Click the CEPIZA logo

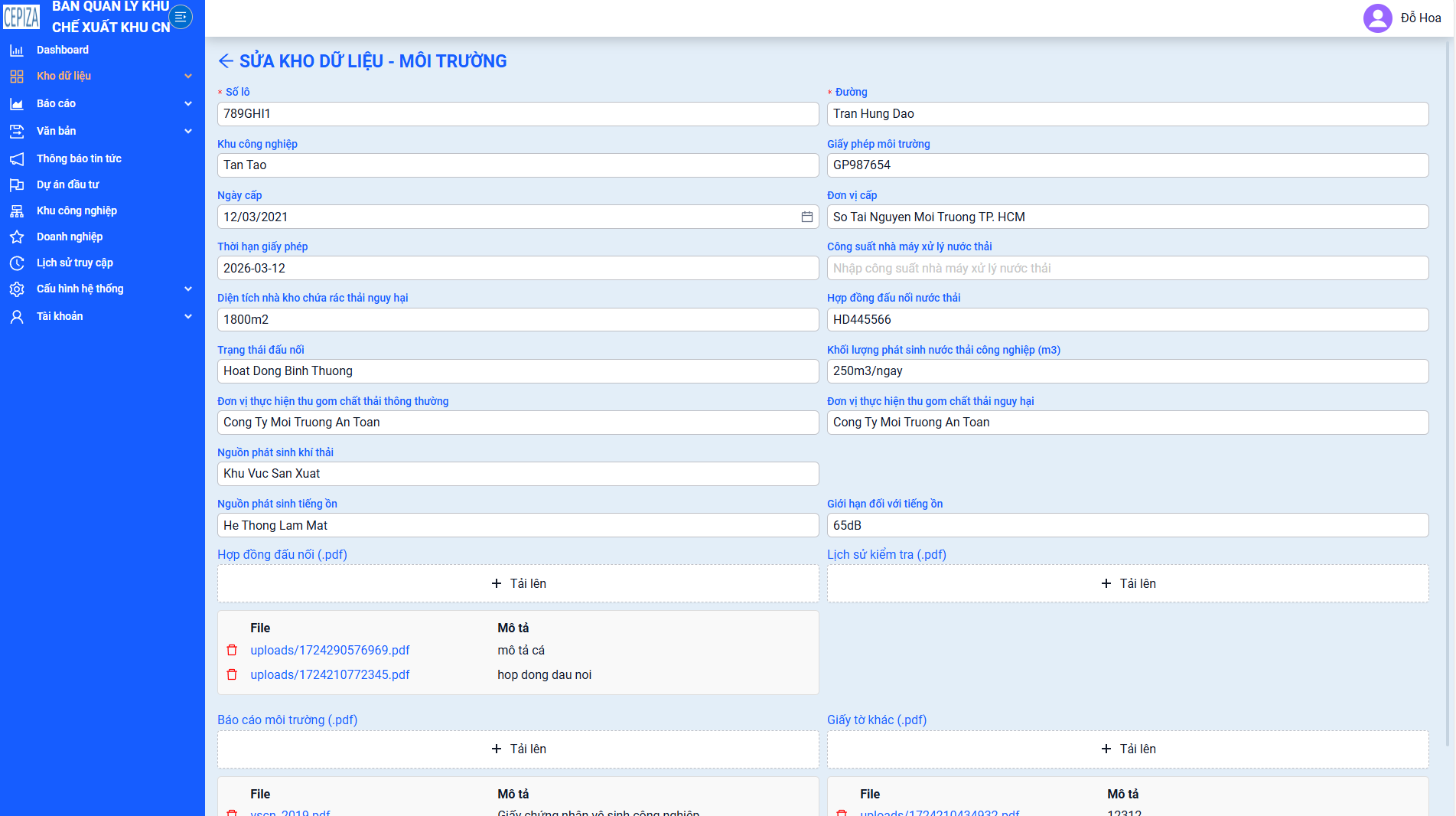[x=21, y=17]
